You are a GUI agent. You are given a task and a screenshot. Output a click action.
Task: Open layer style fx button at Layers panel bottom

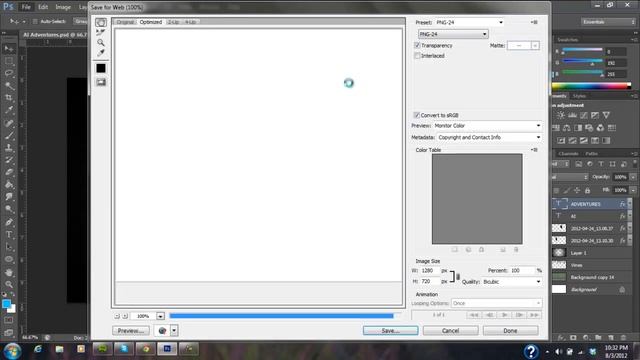(x=561, y=338)
